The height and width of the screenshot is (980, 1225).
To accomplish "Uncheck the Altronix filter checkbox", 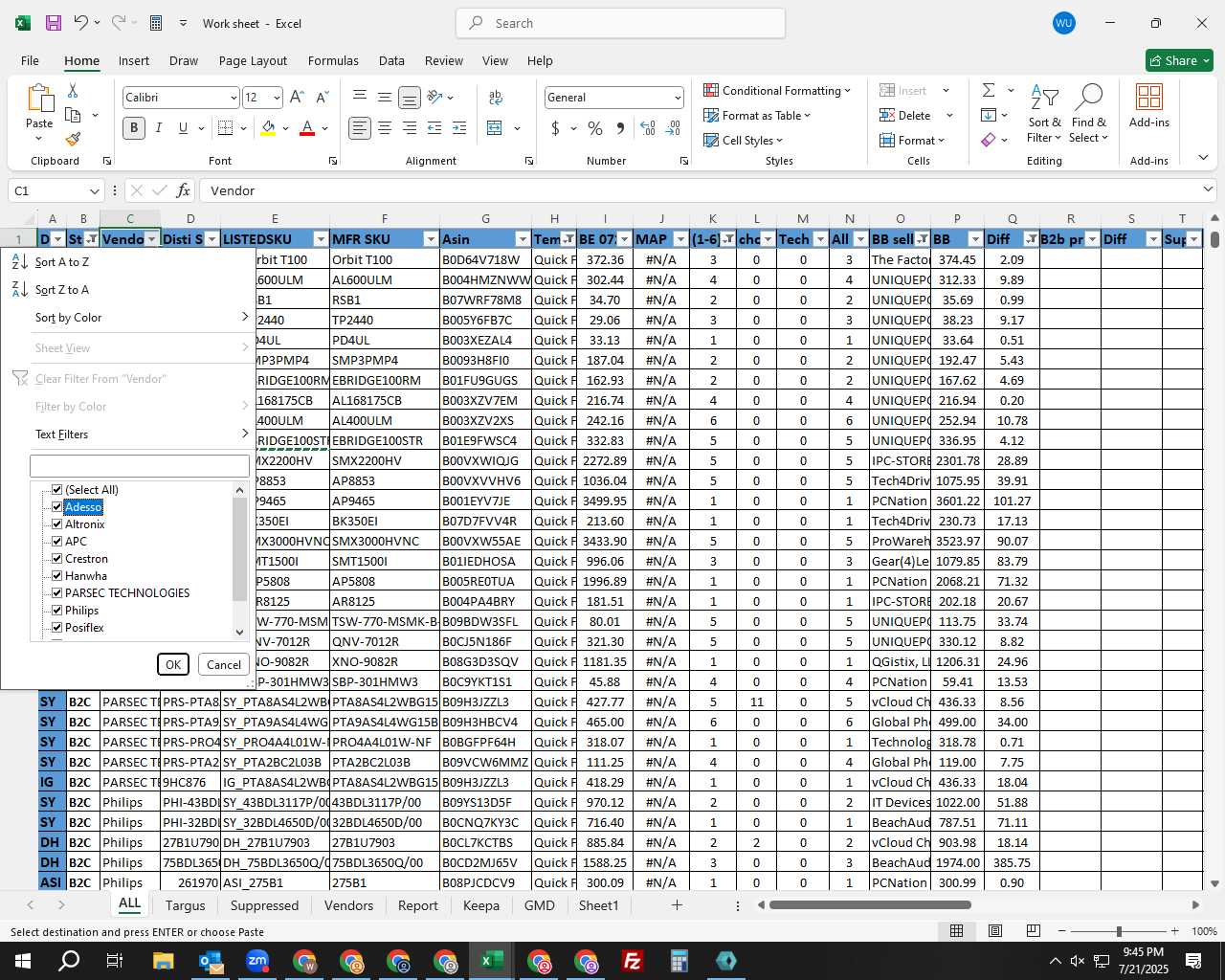I will coord(57,524).
